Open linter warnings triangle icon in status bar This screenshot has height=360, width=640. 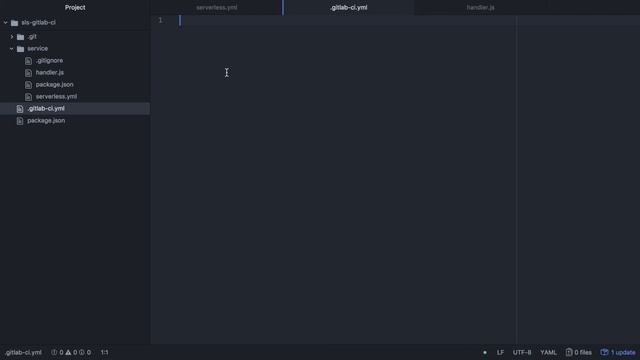coord(68,352)
